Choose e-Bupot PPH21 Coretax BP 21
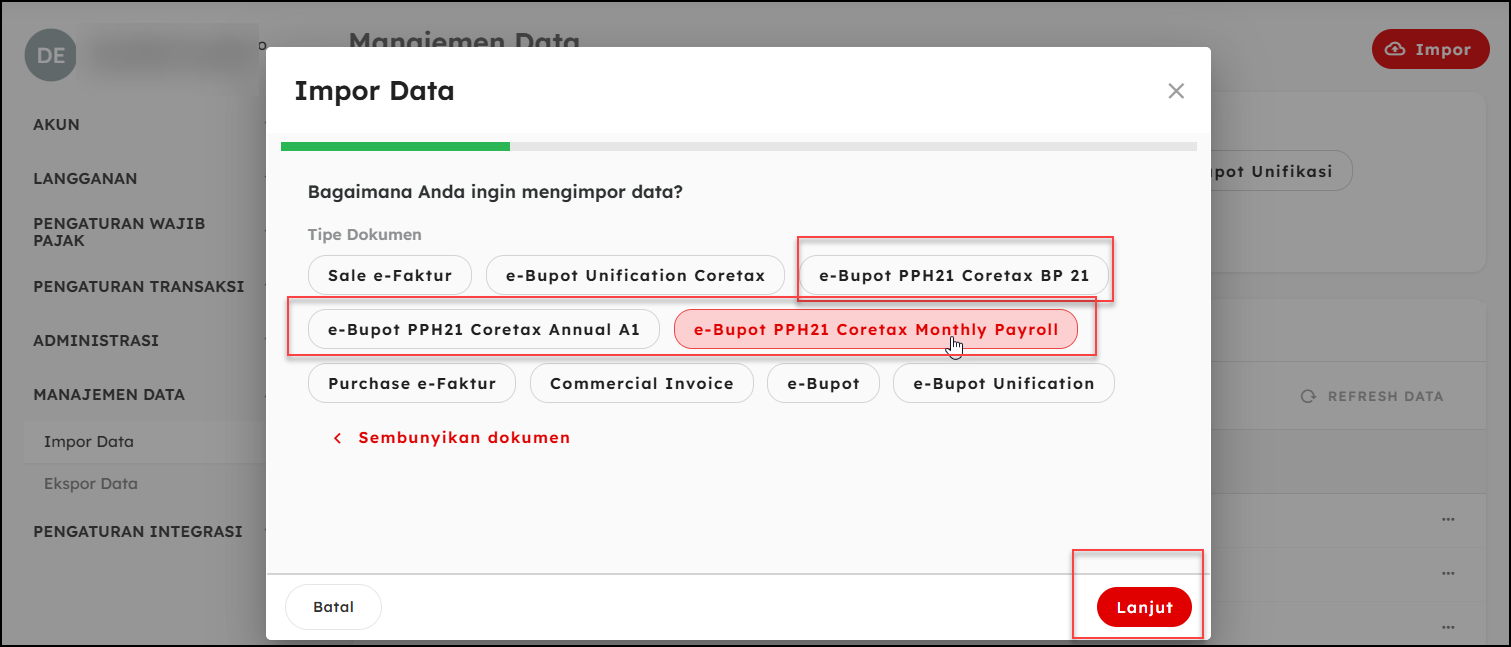The image size is (1511, 647). coord(953,275)
